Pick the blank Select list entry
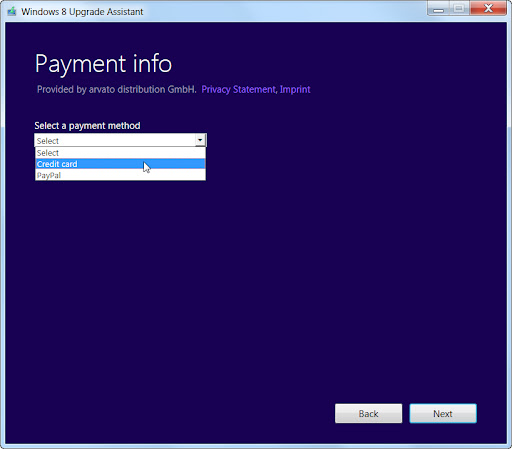 pos(120,153)
